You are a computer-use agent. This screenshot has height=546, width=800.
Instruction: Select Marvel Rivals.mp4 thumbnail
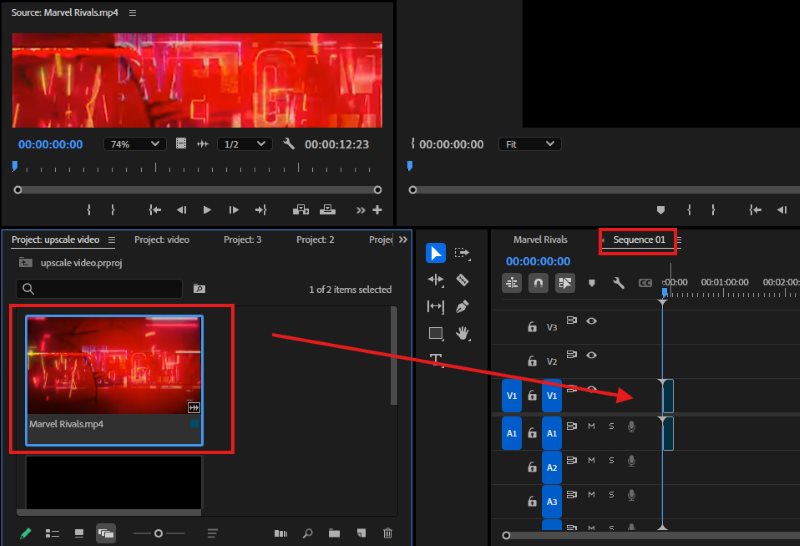tap(114, 365)
